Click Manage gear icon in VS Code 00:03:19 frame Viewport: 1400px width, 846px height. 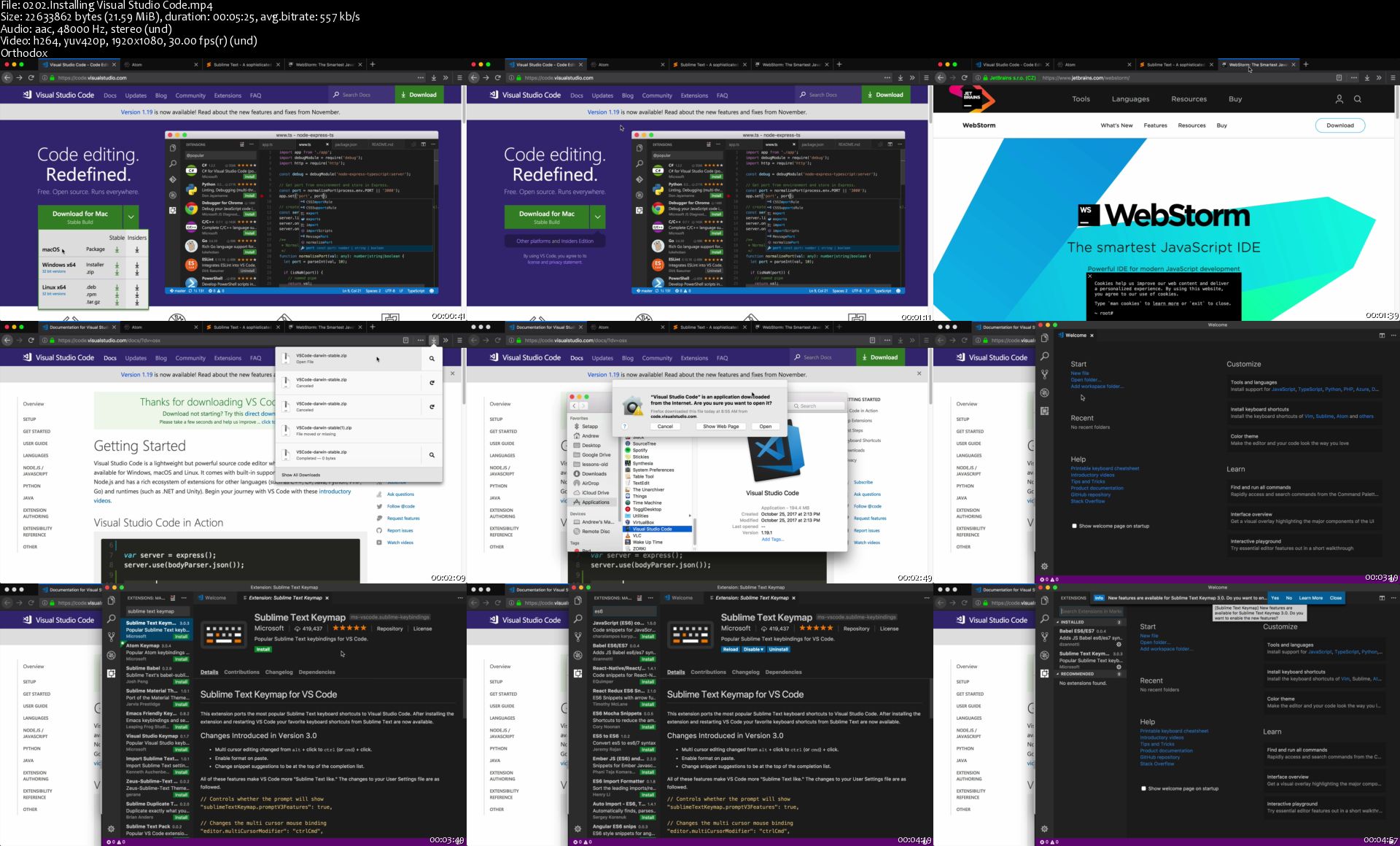click(1044, 566)
